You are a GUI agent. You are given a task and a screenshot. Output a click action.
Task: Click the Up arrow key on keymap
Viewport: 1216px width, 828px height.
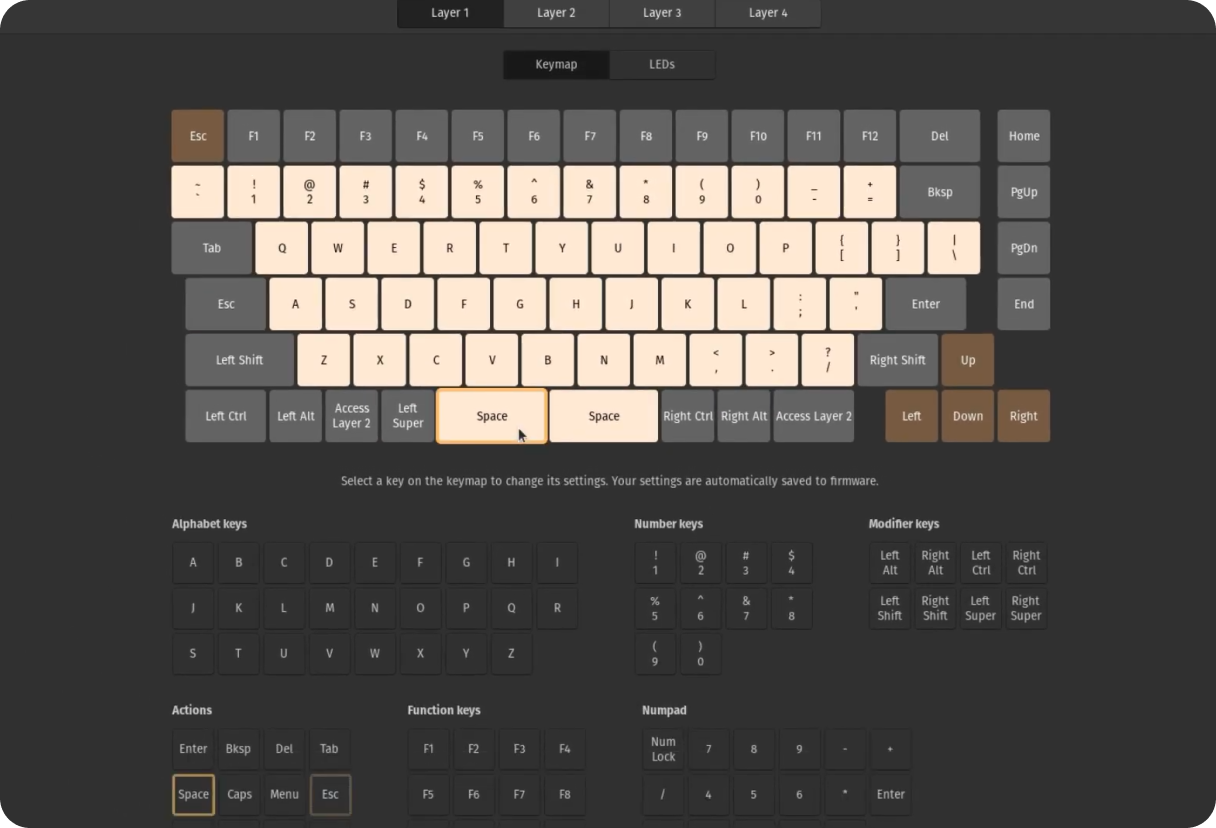pos(967,360)
